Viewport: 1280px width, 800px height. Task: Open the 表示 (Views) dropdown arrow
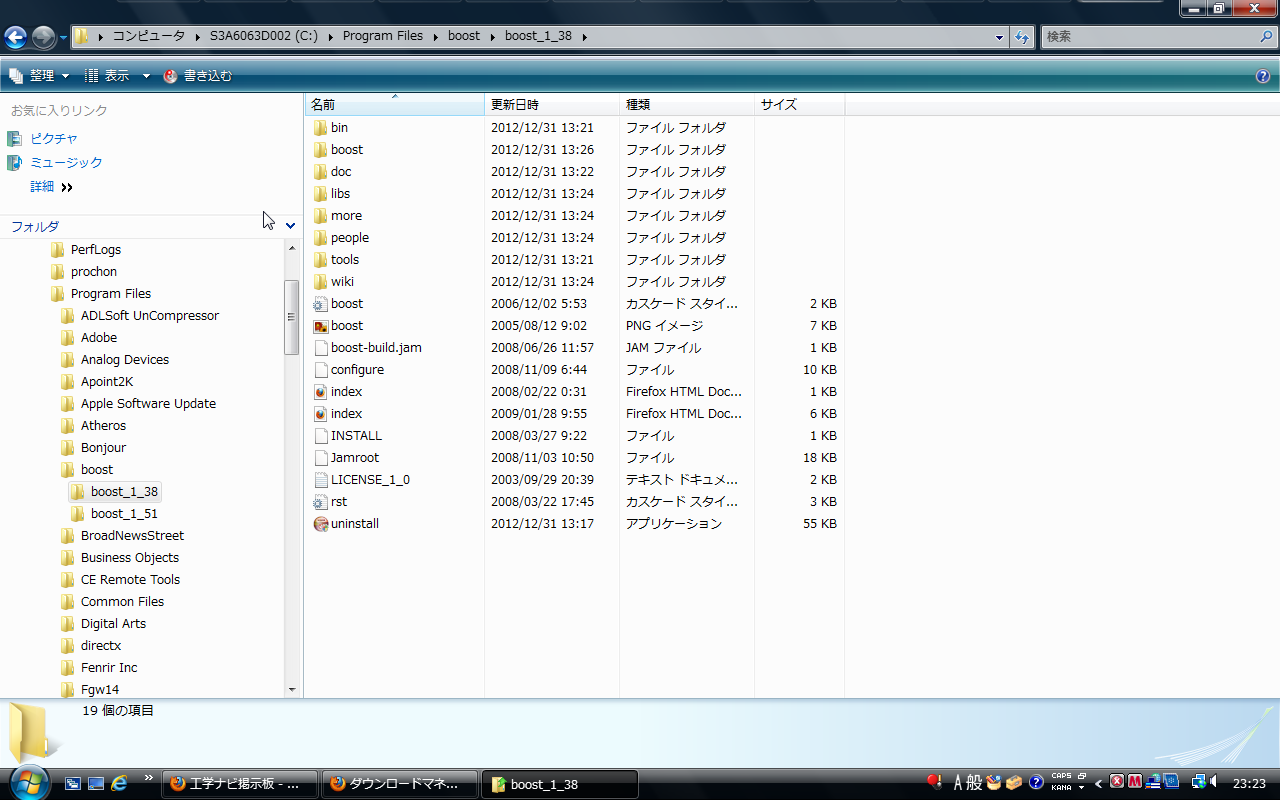pyautogui.click(x=146, y=76)
